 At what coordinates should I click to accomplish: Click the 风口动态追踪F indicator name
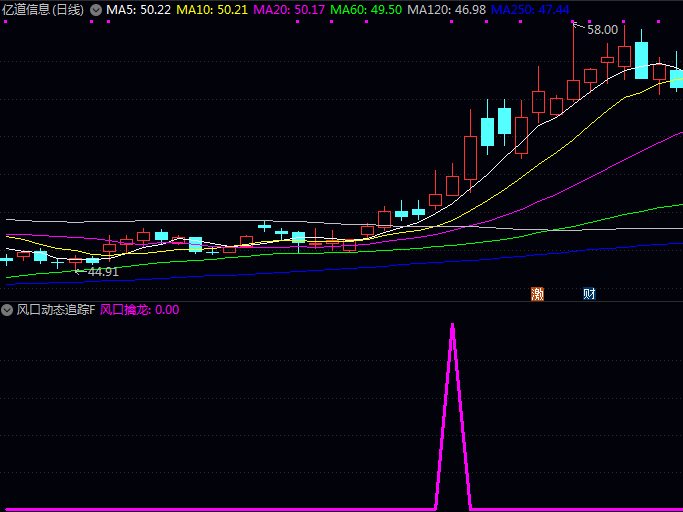(56, 310)
